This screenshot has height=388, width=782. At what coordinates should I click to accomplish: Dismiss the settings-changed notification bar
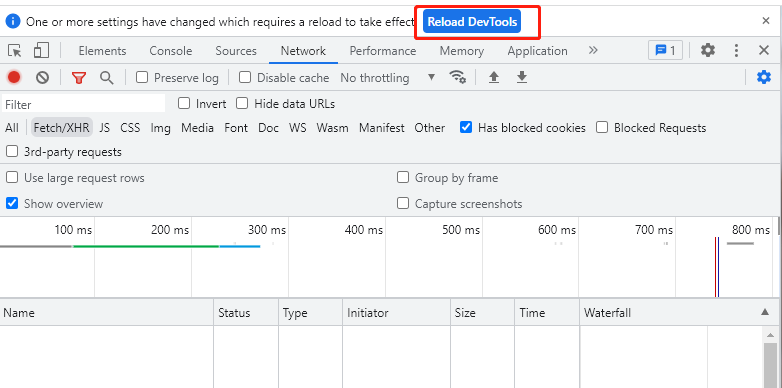pos(766,21)
